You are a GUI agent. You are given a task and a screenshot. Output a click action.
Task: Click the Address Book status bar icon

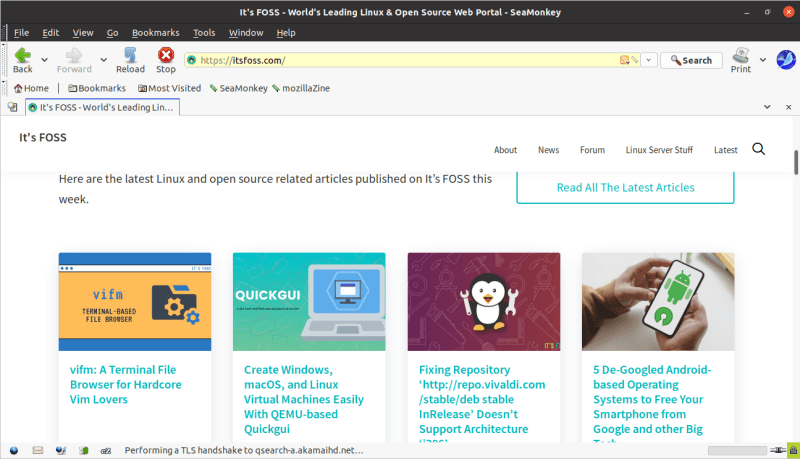click(x=86, y=450)
